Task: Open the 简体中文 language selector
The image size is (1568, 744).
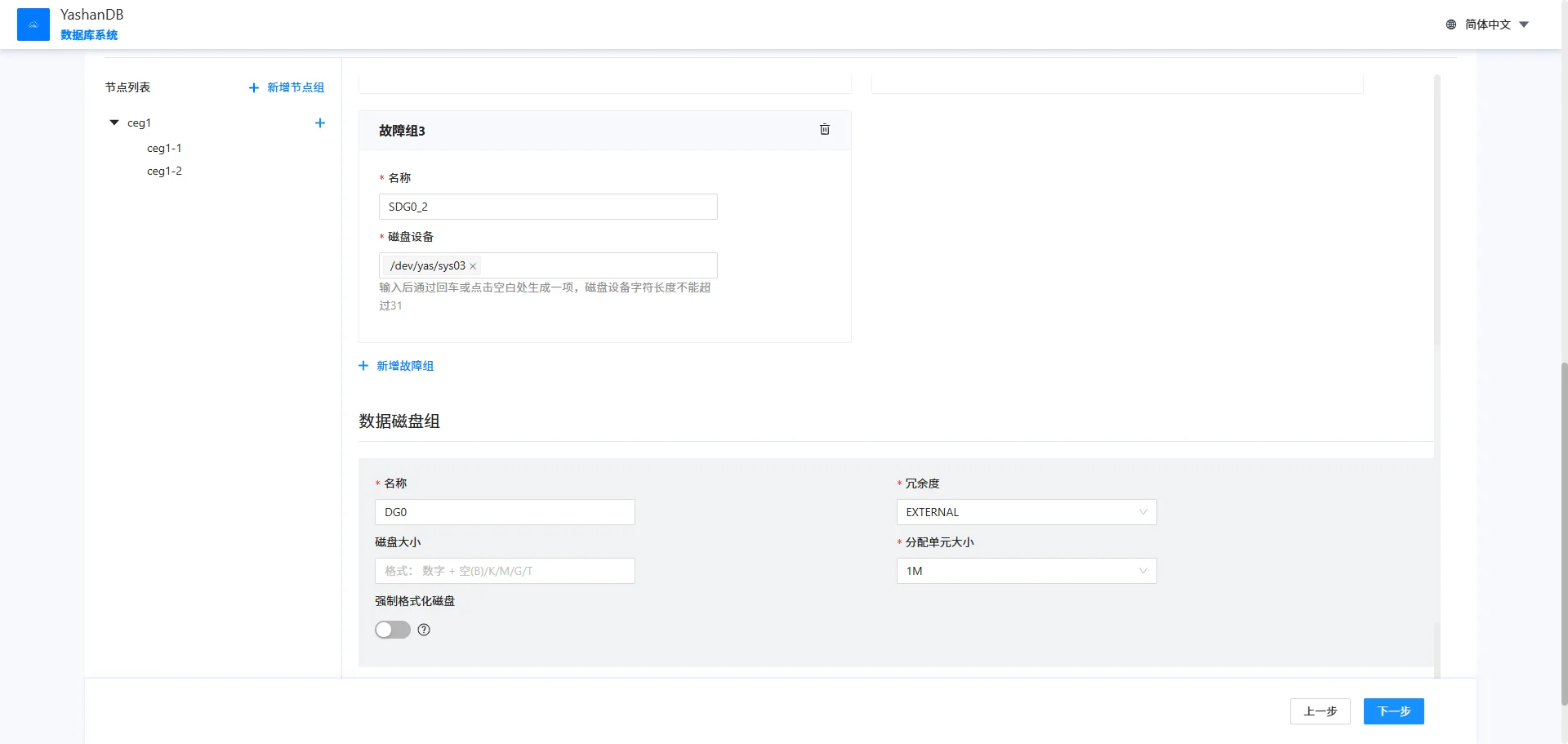Action: coord(1488,25)
